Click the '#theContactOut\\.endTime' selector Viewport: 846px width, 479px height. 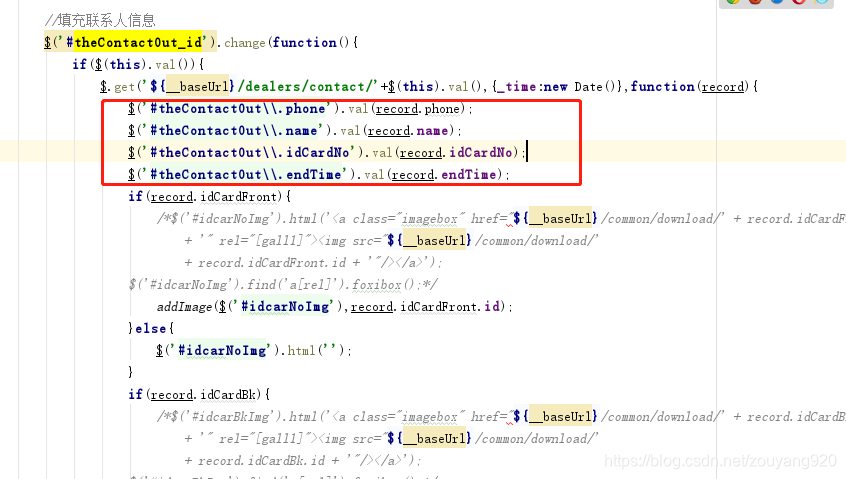click(245, 175)
